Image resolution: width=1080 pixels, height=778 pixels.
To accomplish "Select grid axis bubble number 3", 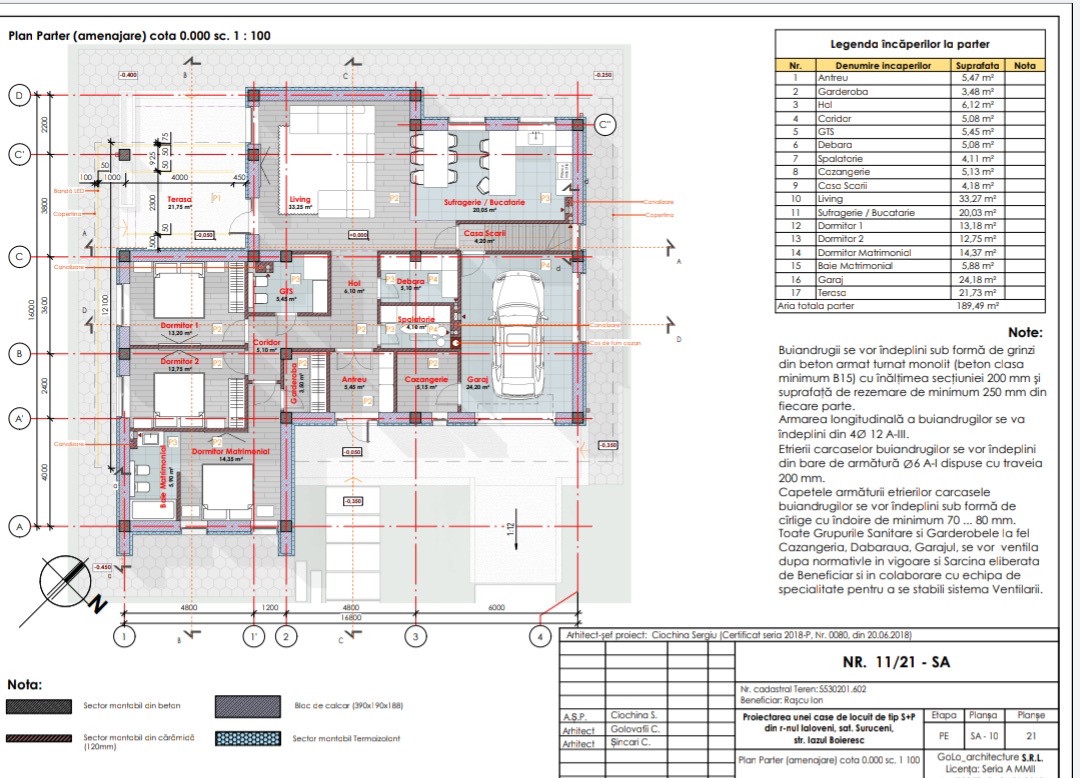I will tap(412, 635).
